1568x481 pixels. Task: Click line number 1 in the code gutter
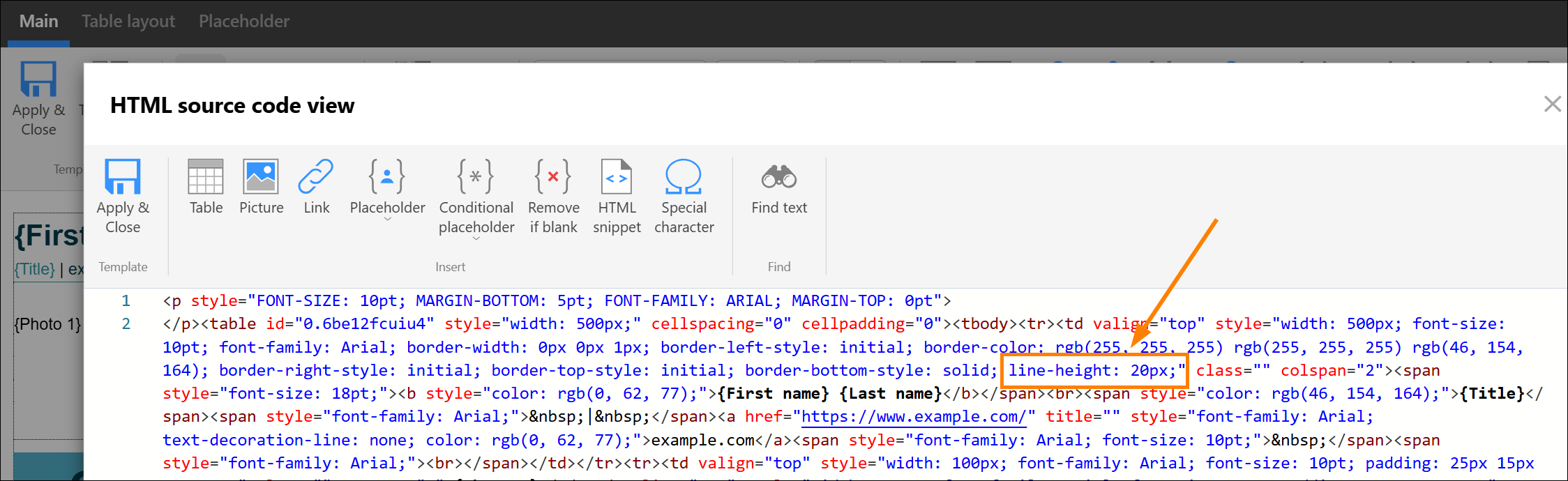[x=126, y=301]
